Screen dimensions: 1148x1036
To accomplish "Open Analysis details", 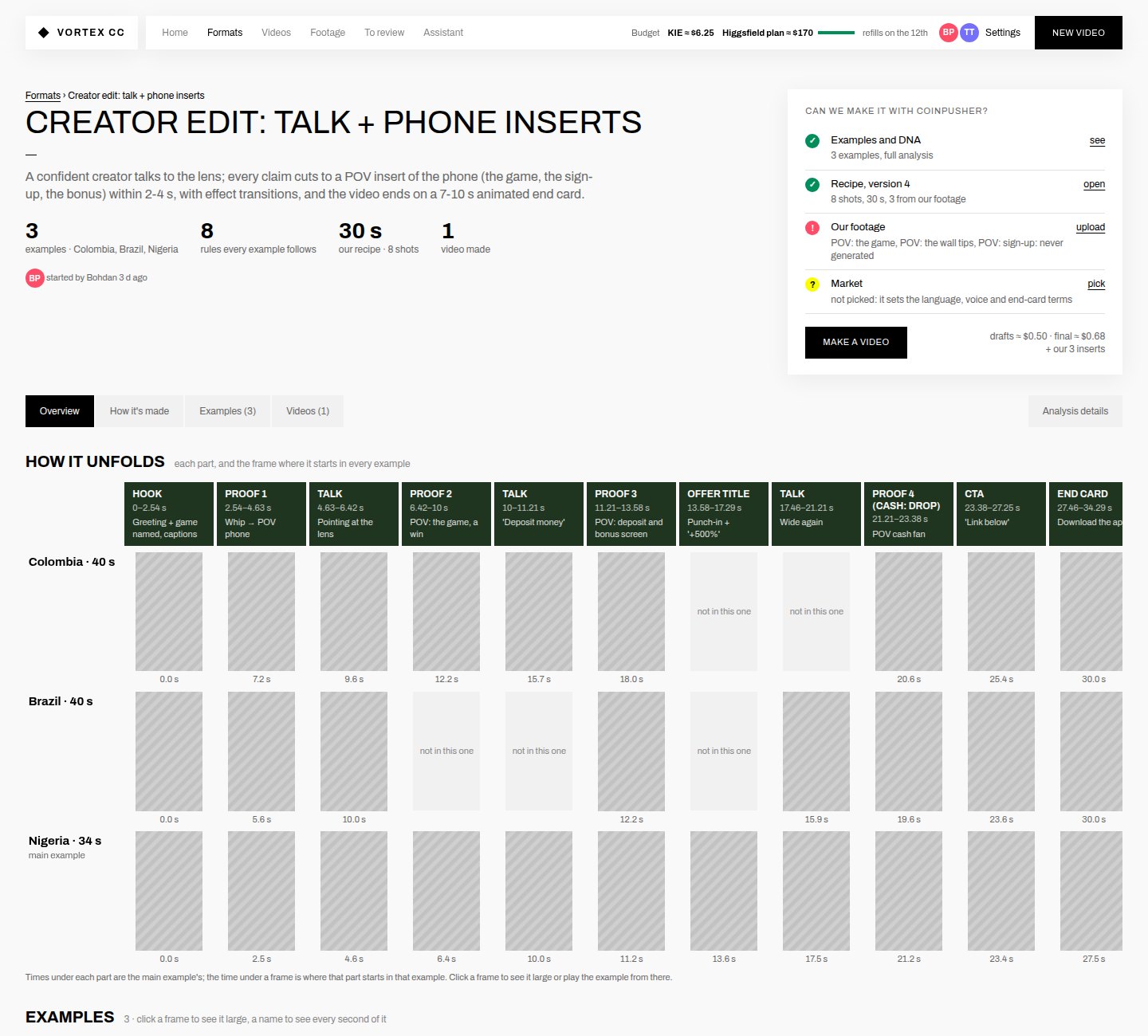I will pyautogui.click(x=1075, y=411).
